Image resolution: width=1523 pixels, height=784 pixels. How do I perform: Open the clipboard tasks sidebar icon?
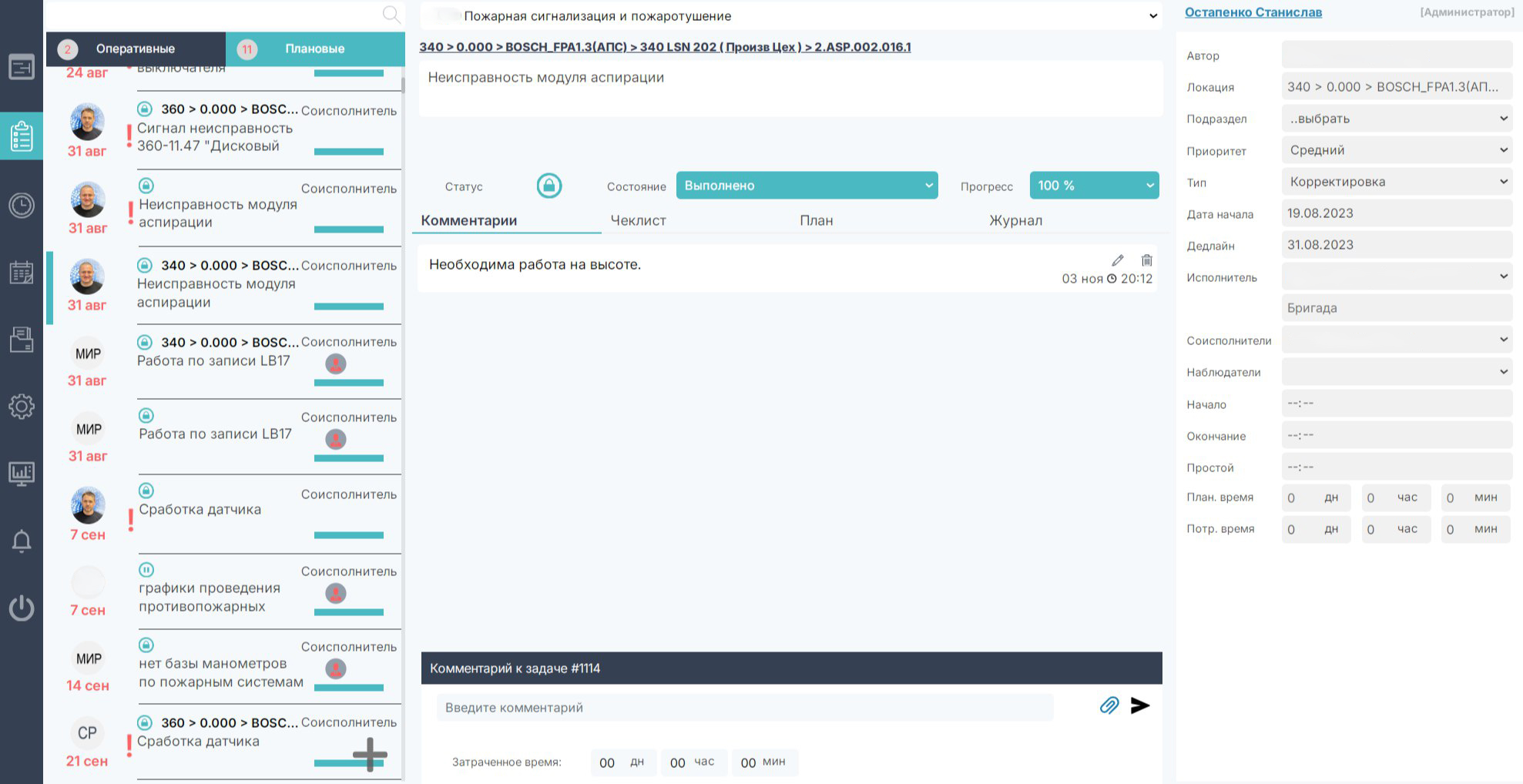point(22,136)
